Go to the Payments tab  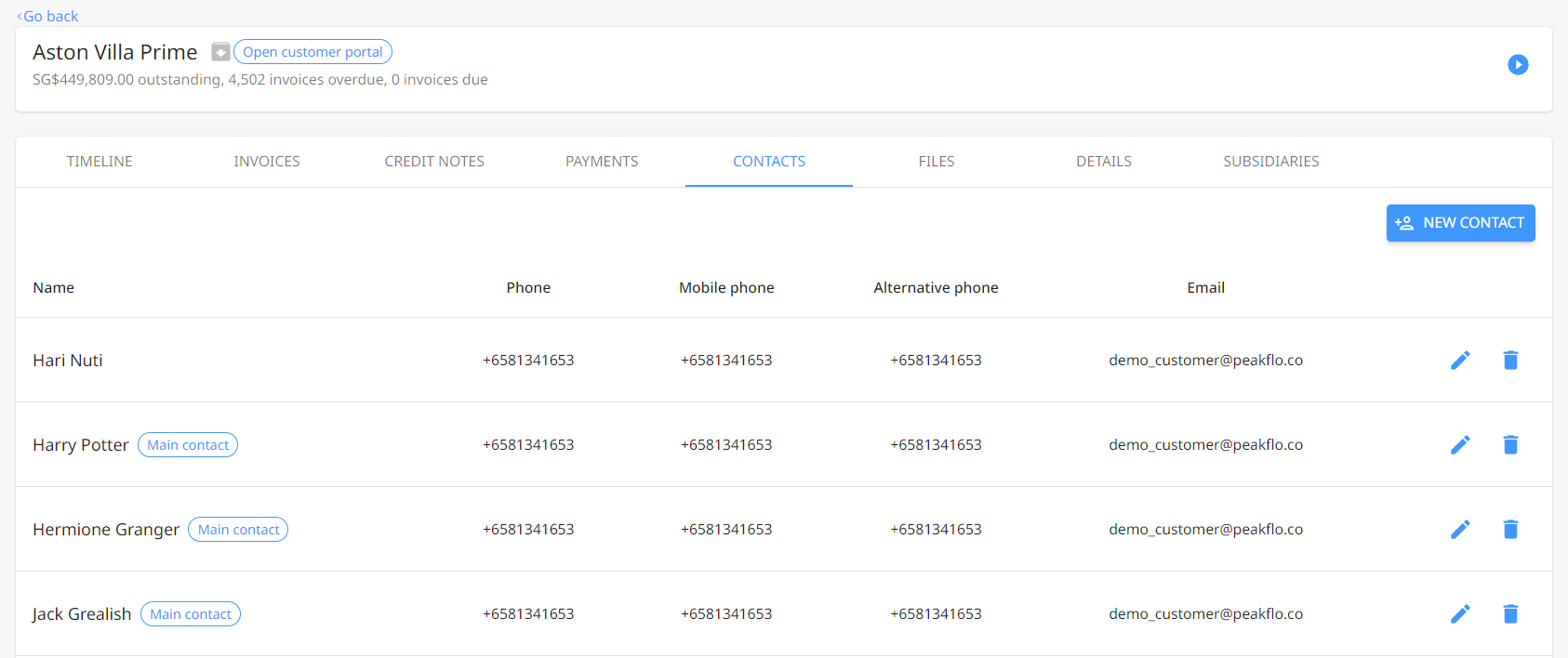click(x=602, y=162)
